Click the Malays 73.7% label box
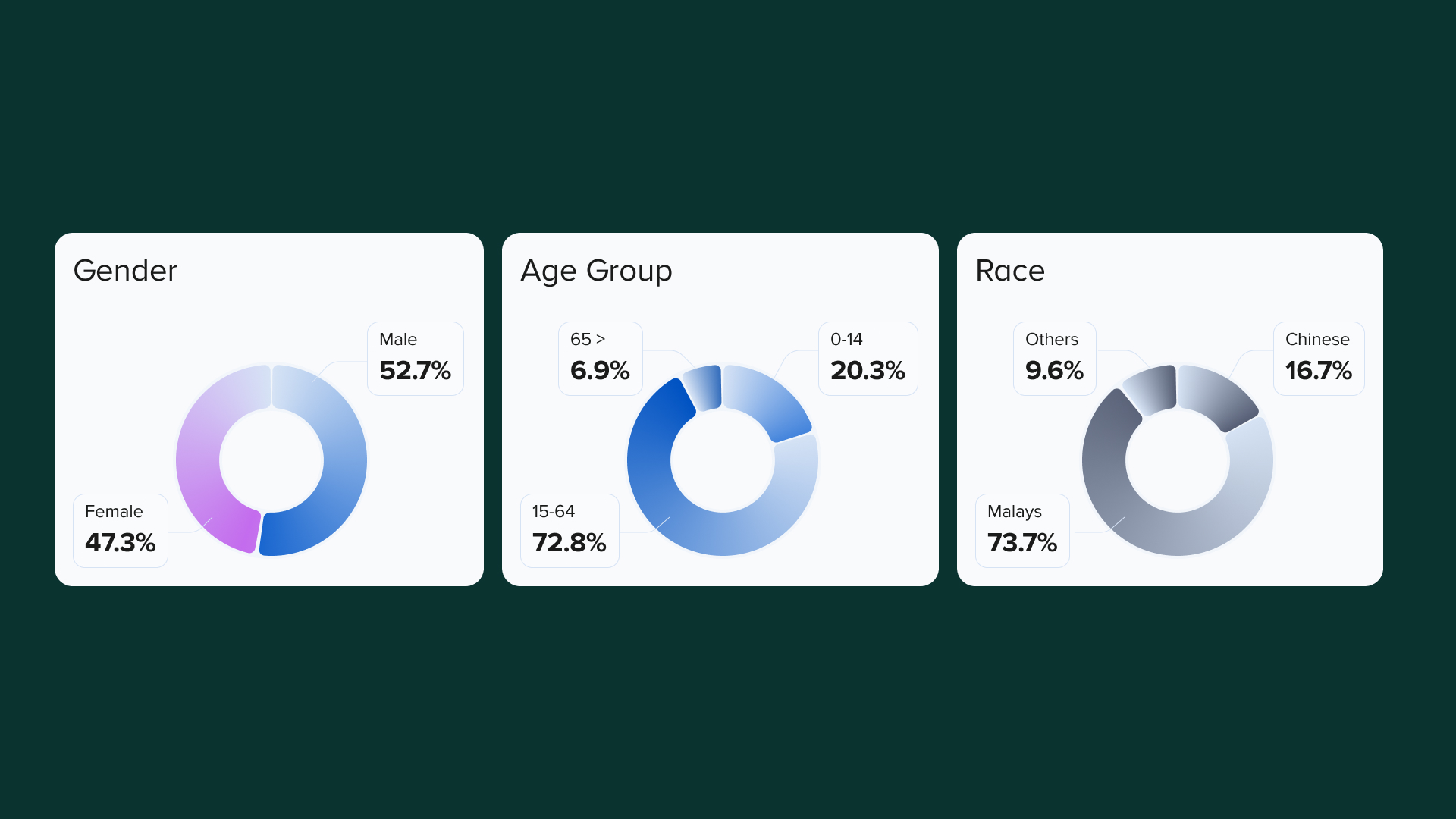Screen dimensions: 1456x819 (1021, 530)
